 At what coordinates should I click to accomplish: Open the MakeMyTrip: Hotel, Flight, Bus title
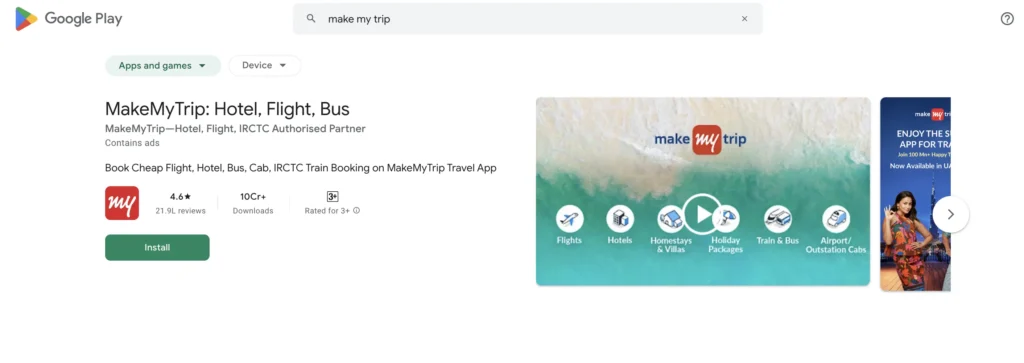[227, 108]
